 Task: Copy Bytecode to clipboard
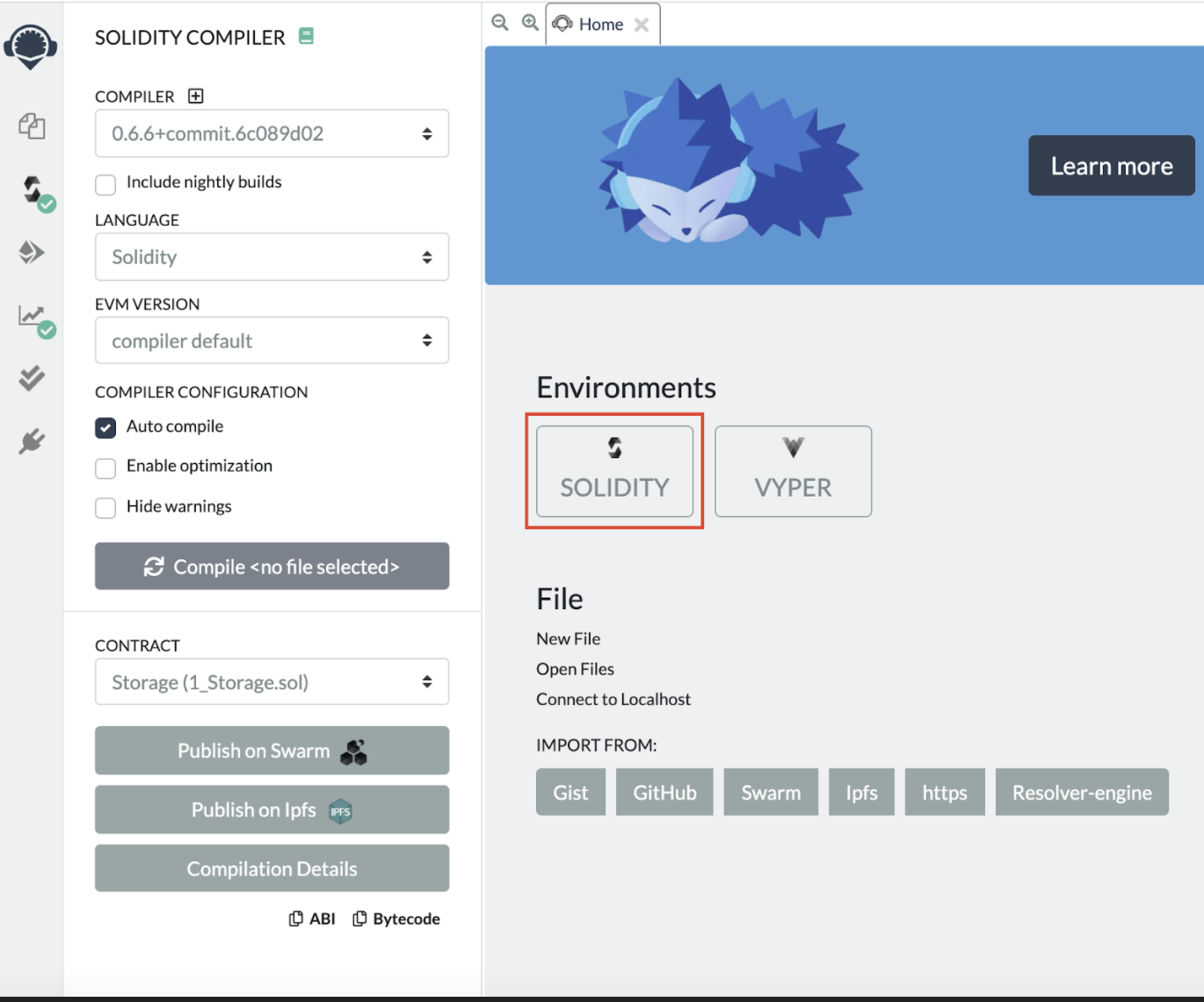coord(396,918)
